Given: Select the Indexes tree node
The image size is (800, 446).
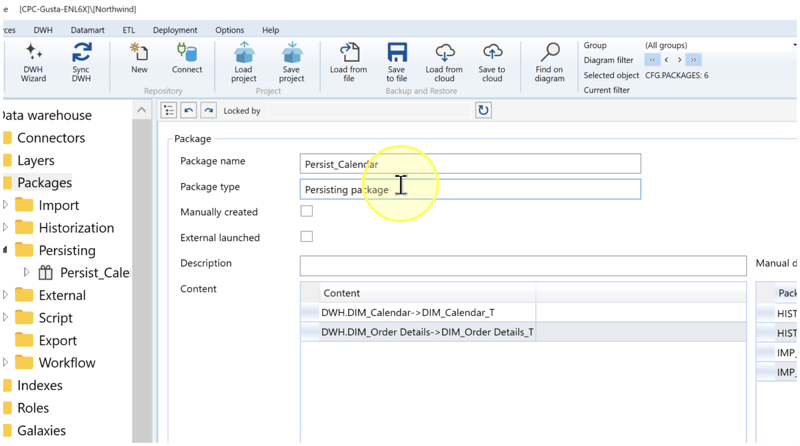Looking at the screenshot, I should (40, 385).
